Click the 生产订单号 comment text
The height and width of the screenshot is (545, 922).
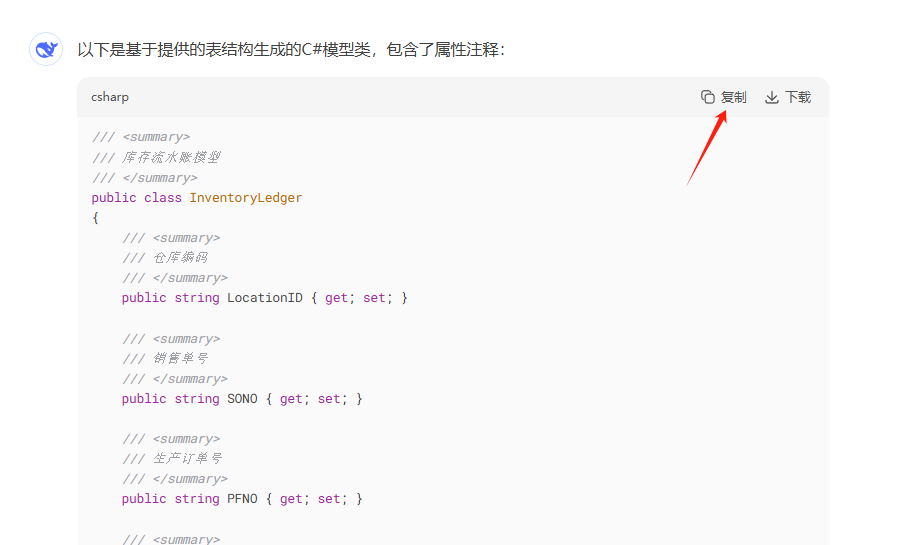[x=187, y=459]
